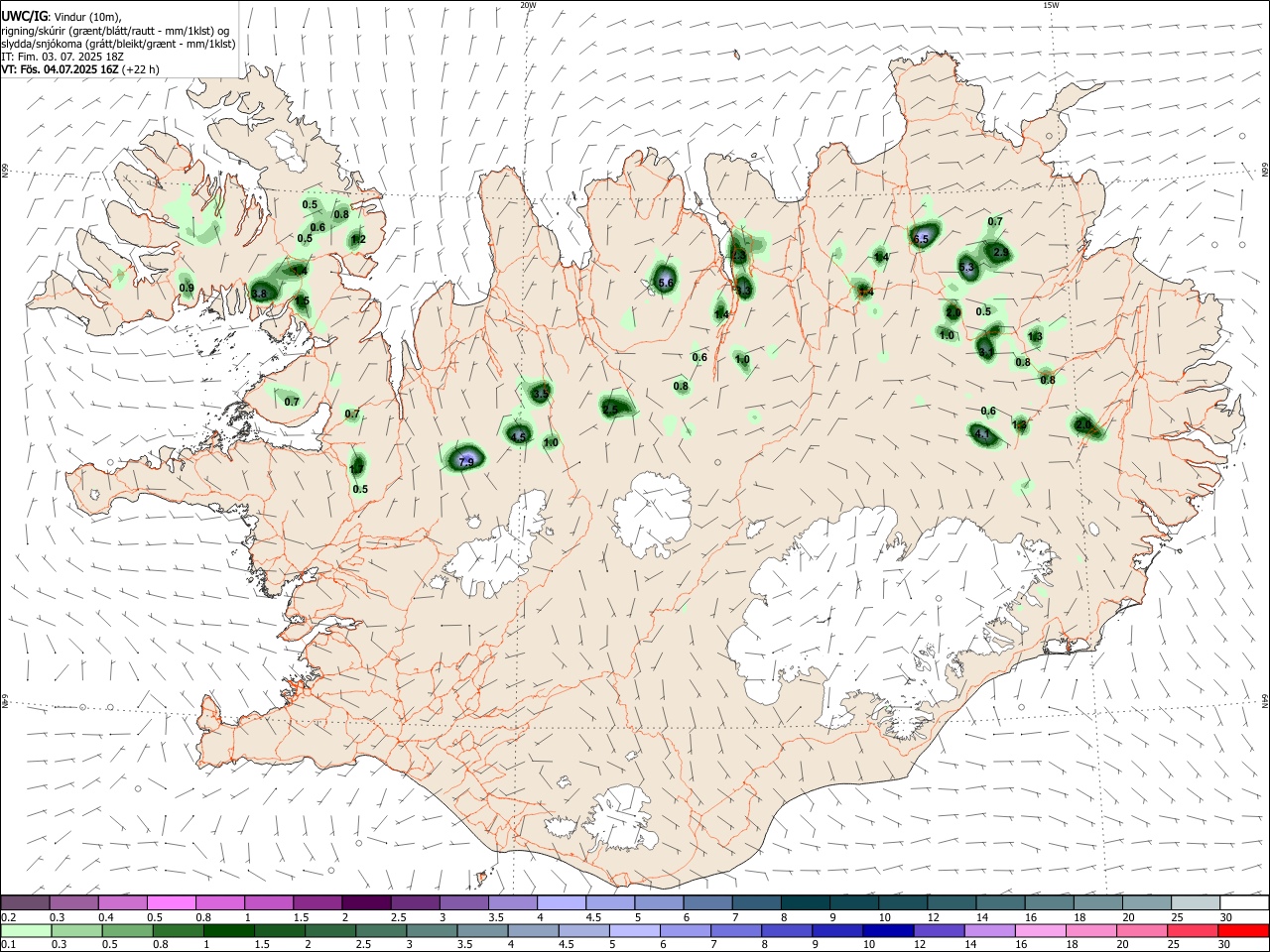Click the 'IT: Fim. 03. 07. 2025 18Z' line
Screen dimensions: 1270x952
click(x=63, y=57)
